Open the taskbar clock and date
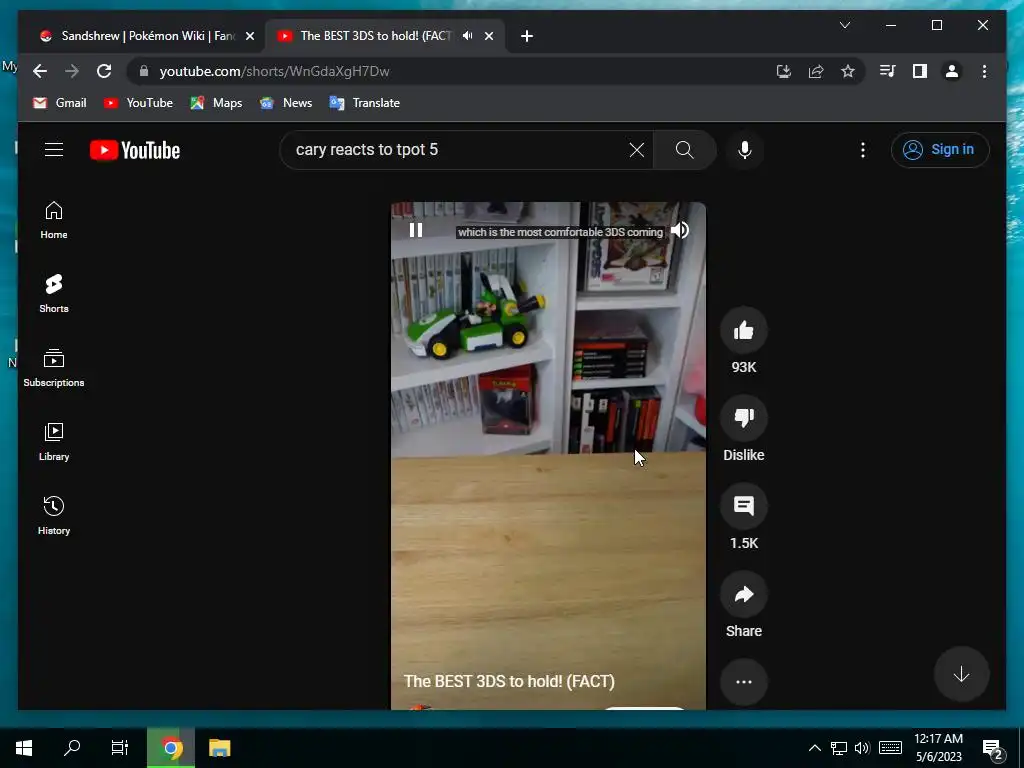 (938, 748)
